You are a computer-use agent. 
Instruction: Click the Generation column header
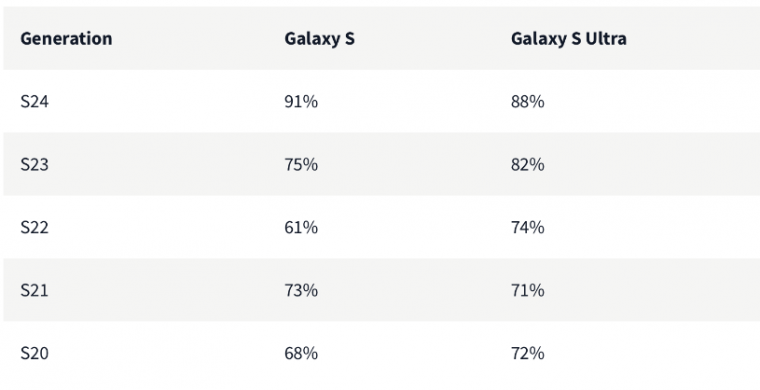pos(66,38)
